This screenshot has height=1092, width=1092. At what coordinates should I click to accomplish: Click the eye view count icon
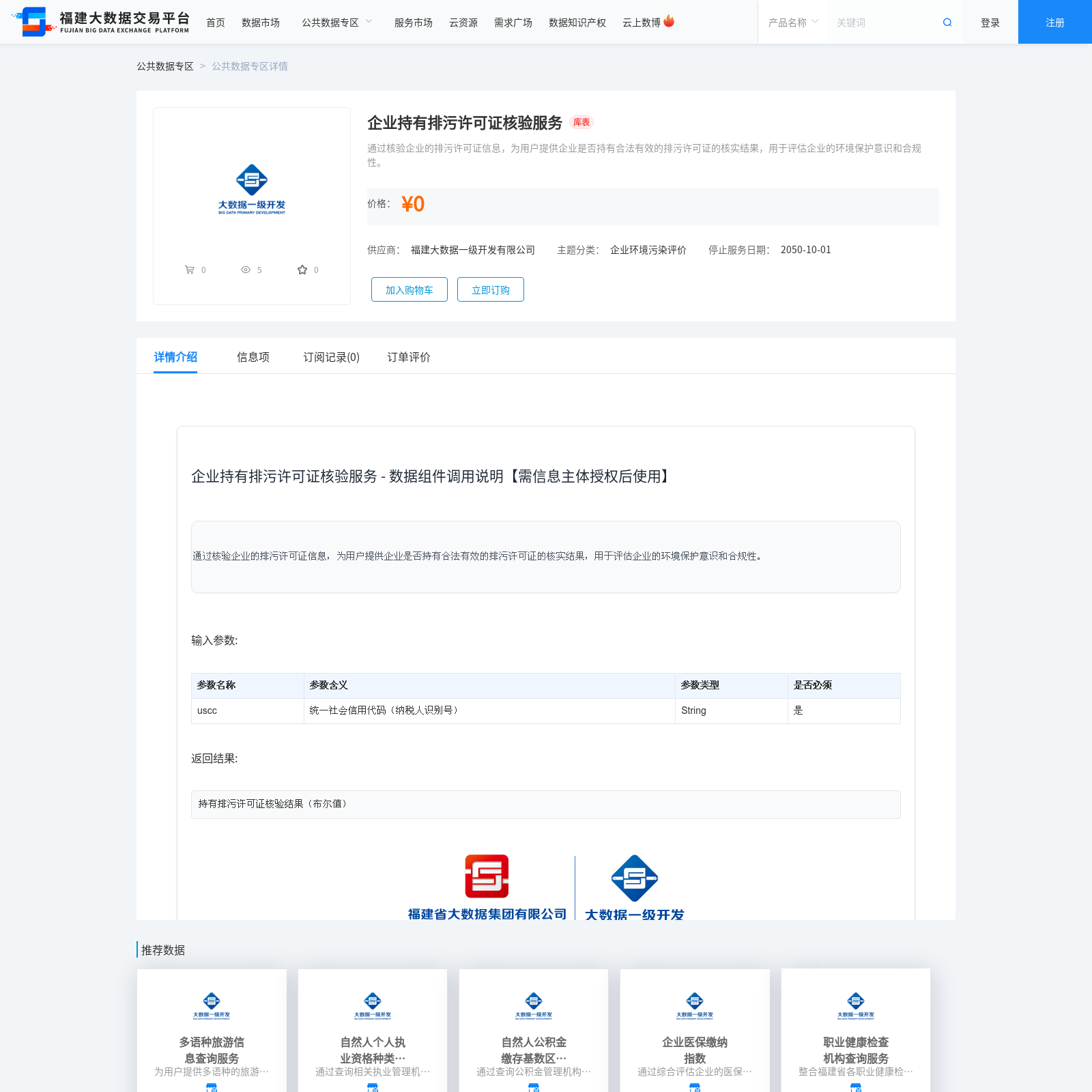(x=246, y=270)
